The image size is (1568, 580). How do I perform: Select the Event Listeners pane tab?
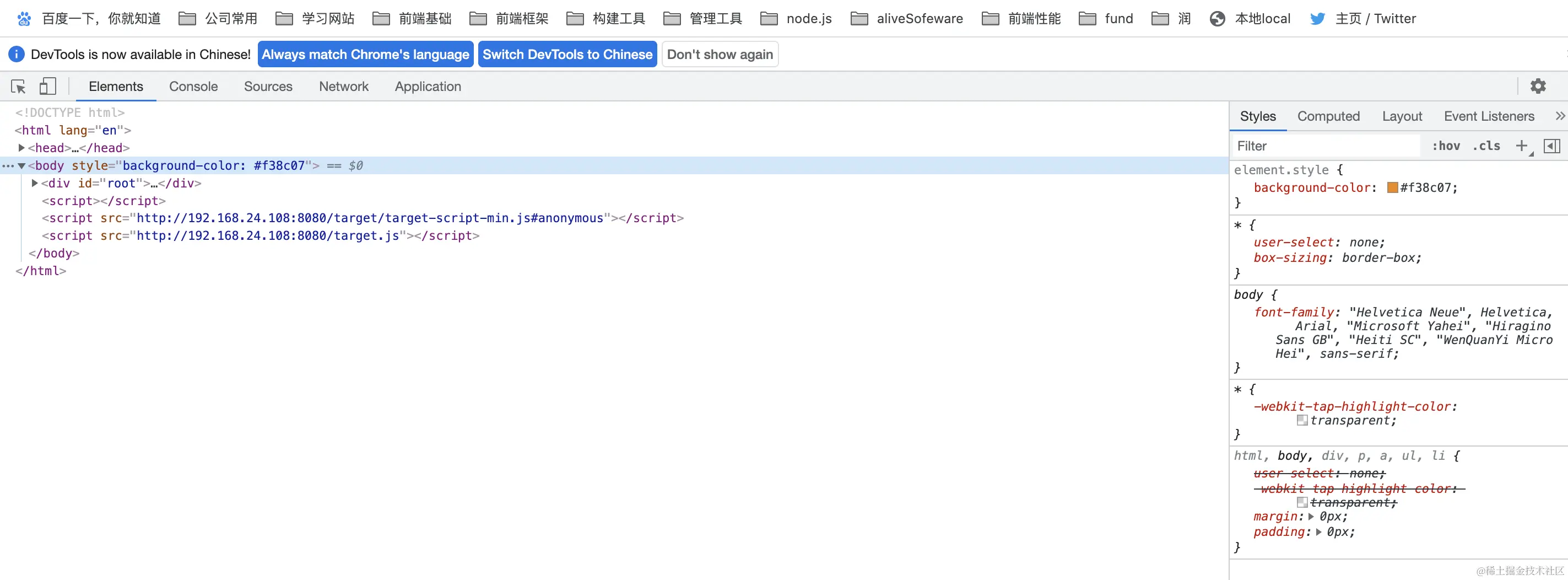coord(1489,116)
